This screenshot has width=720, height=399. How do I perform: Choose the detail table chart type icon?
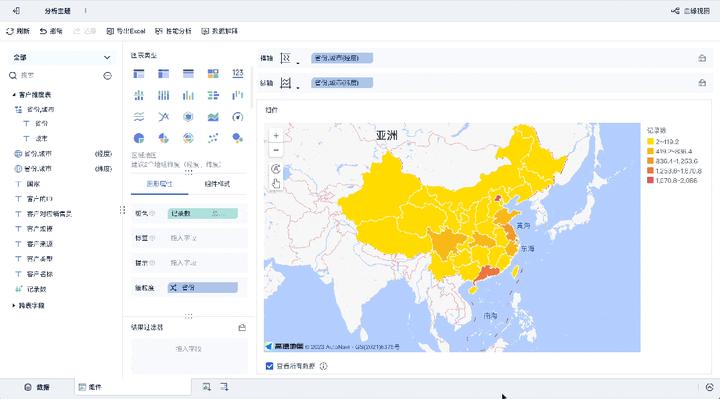click(188, 73)
